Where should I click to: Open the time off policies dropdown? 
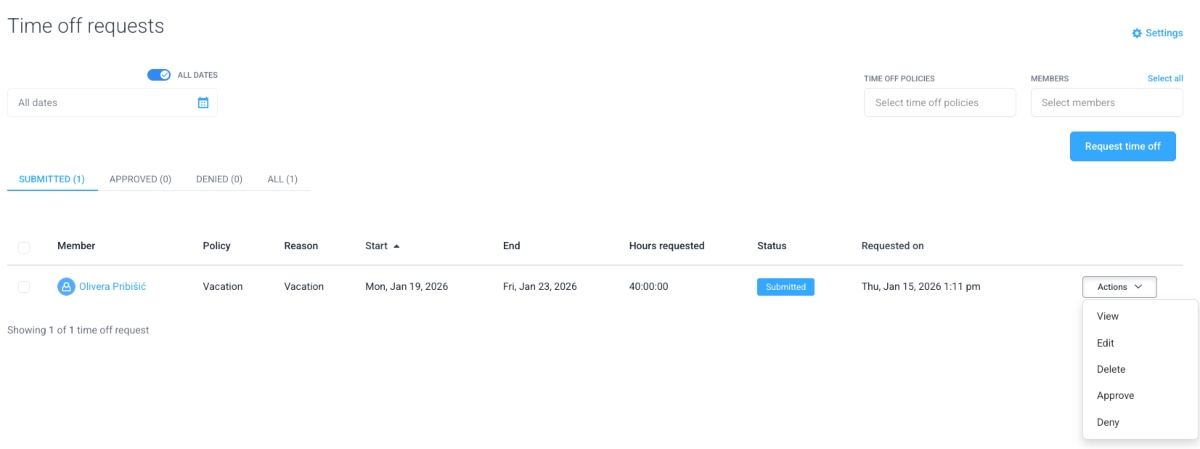[x=939, y=102]
